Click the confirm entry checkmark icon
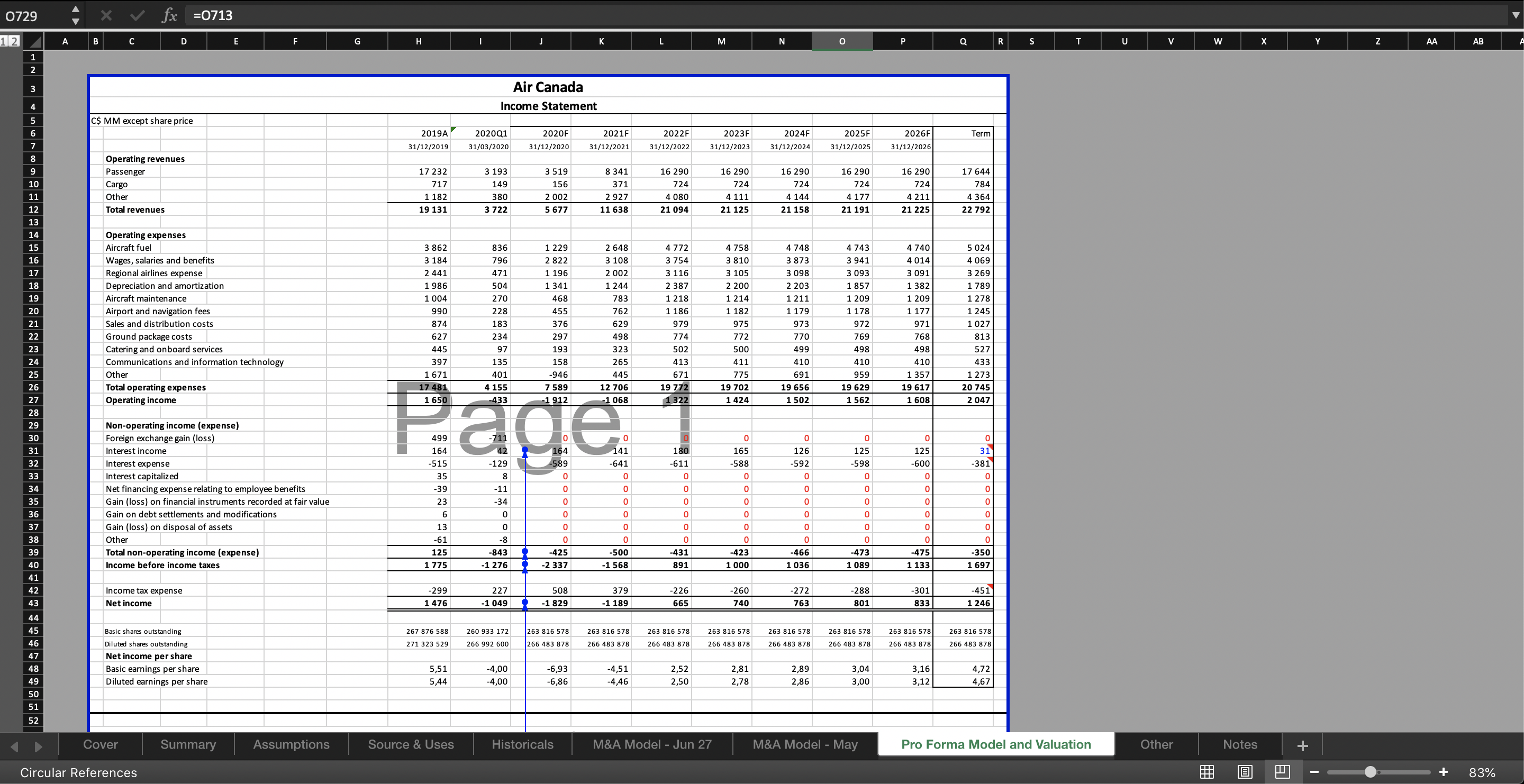Image resolution: width=1524 pixels, height=784 pixels. pos(137,15)
